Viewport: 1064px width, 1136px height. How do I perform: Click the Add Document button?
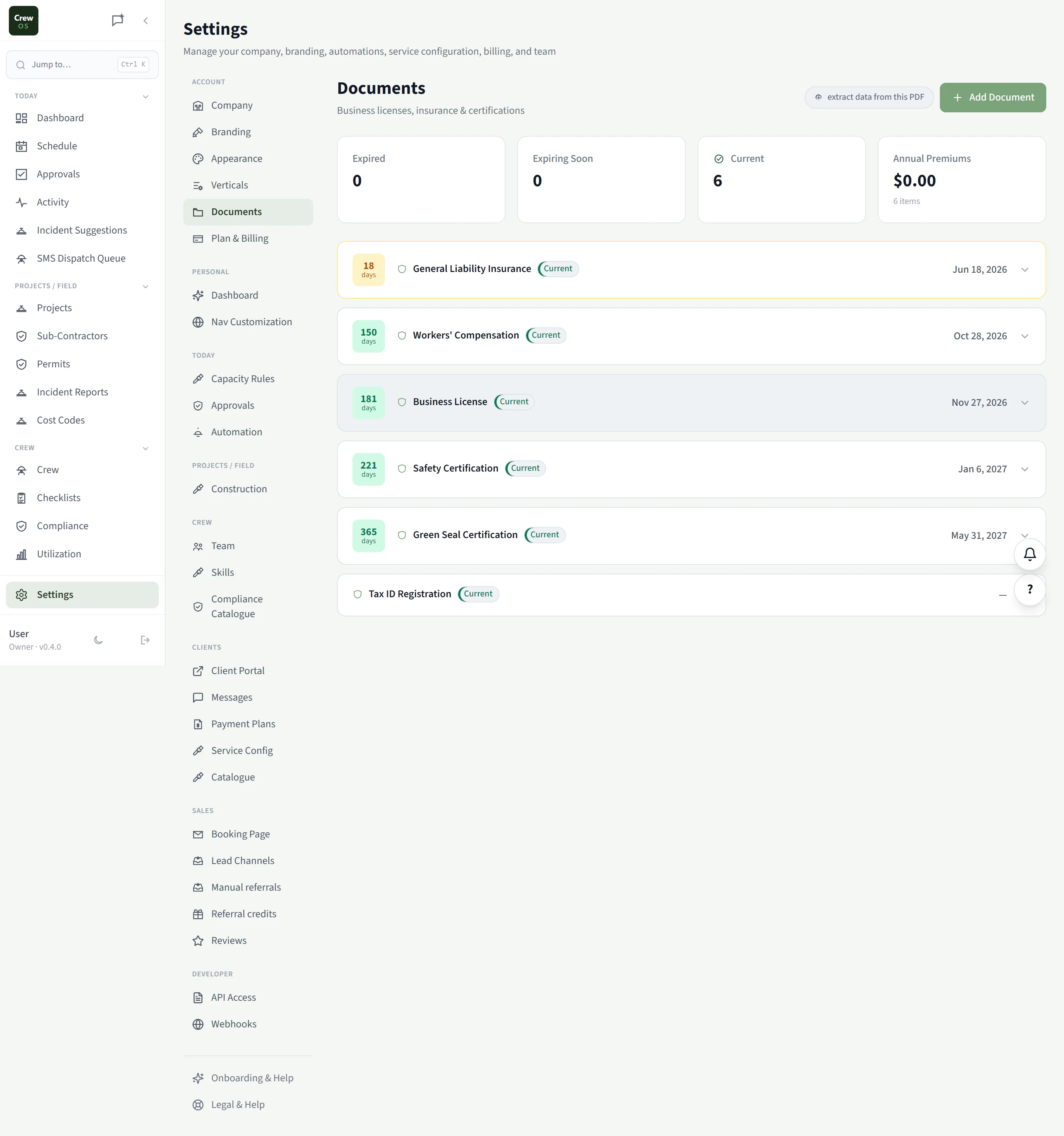pyautogui.click(x=993, y=98)
